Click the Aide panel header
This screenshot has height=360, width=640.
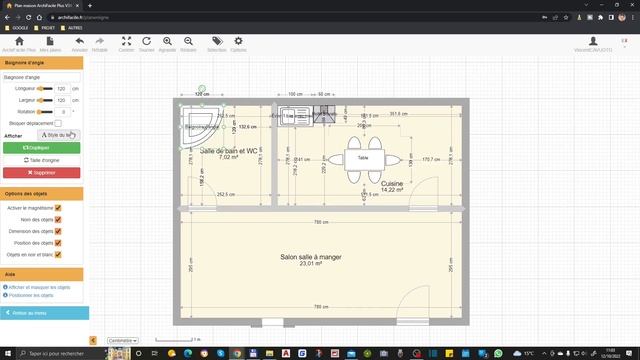tap(42, 274)
